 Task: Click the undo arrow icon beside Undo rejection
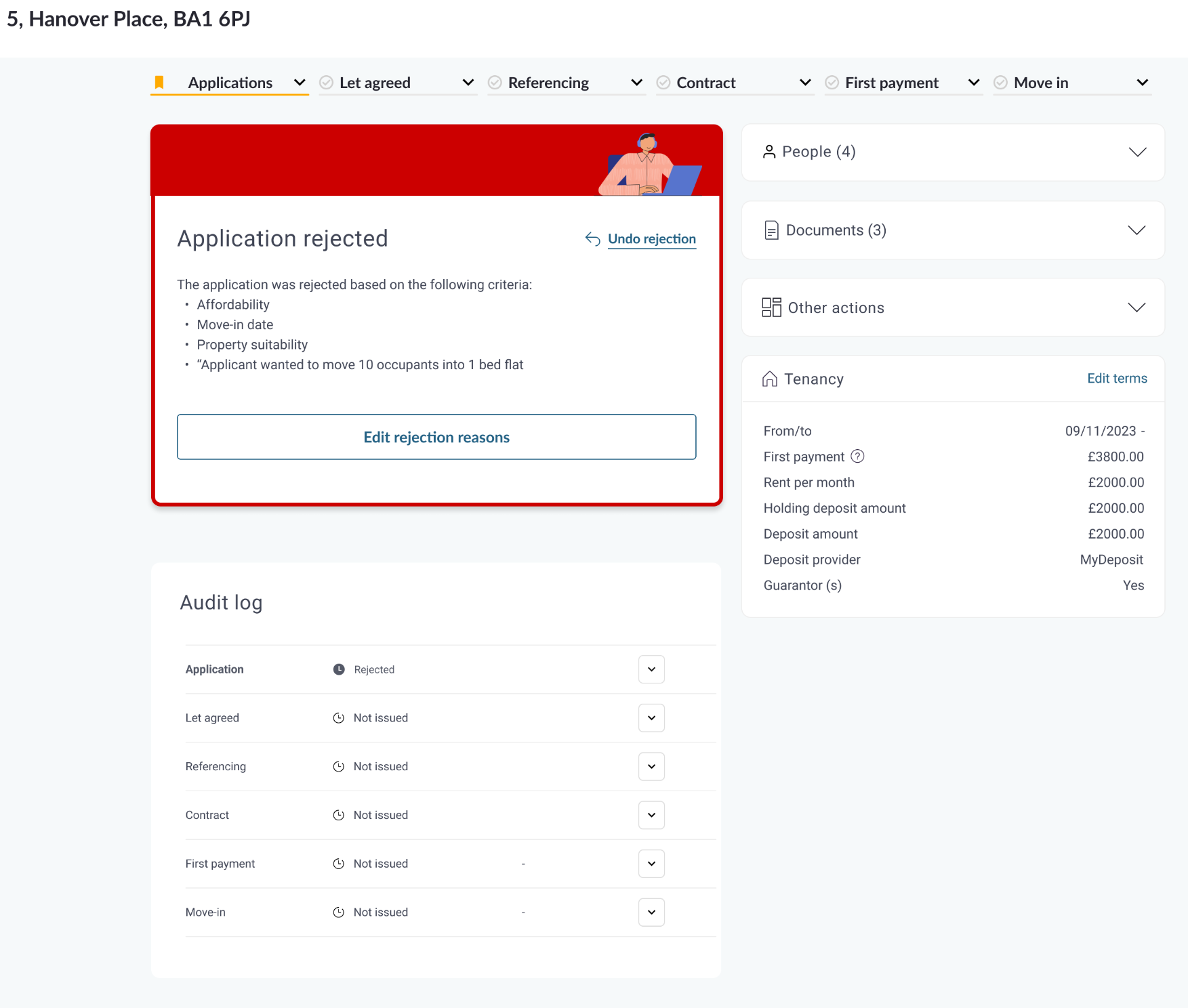(593, 239)
